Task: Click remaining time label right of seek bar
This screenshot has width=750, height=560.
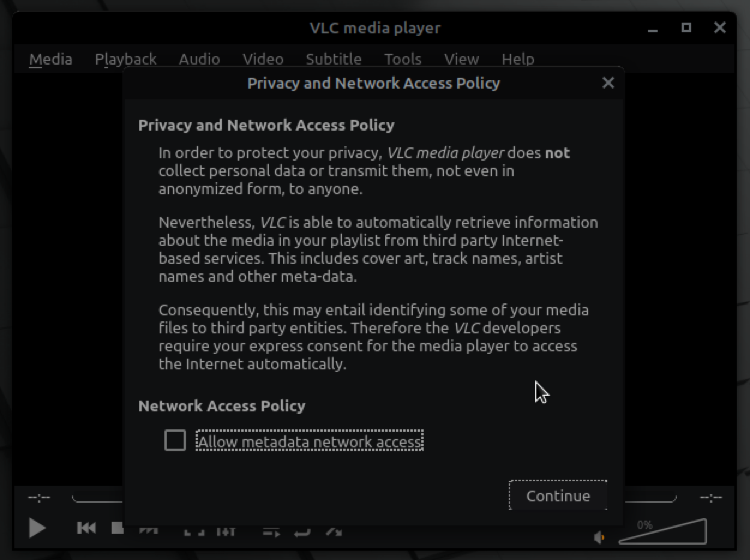Action: point(711,498)
